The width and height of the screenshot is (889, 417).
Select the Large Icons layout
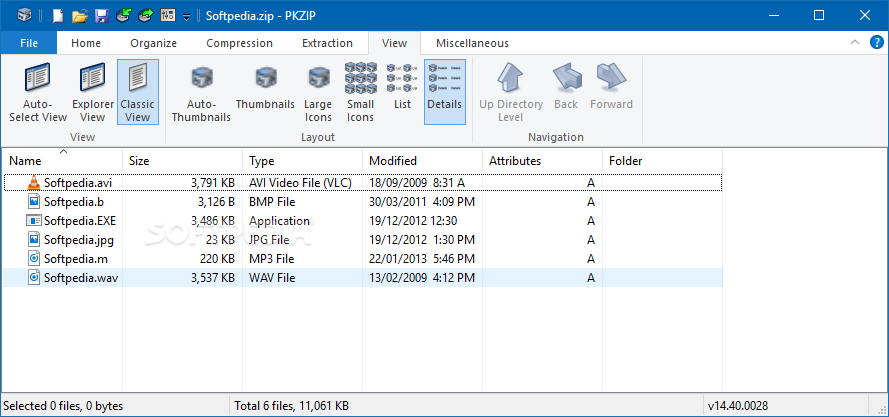tap(318, 92)
